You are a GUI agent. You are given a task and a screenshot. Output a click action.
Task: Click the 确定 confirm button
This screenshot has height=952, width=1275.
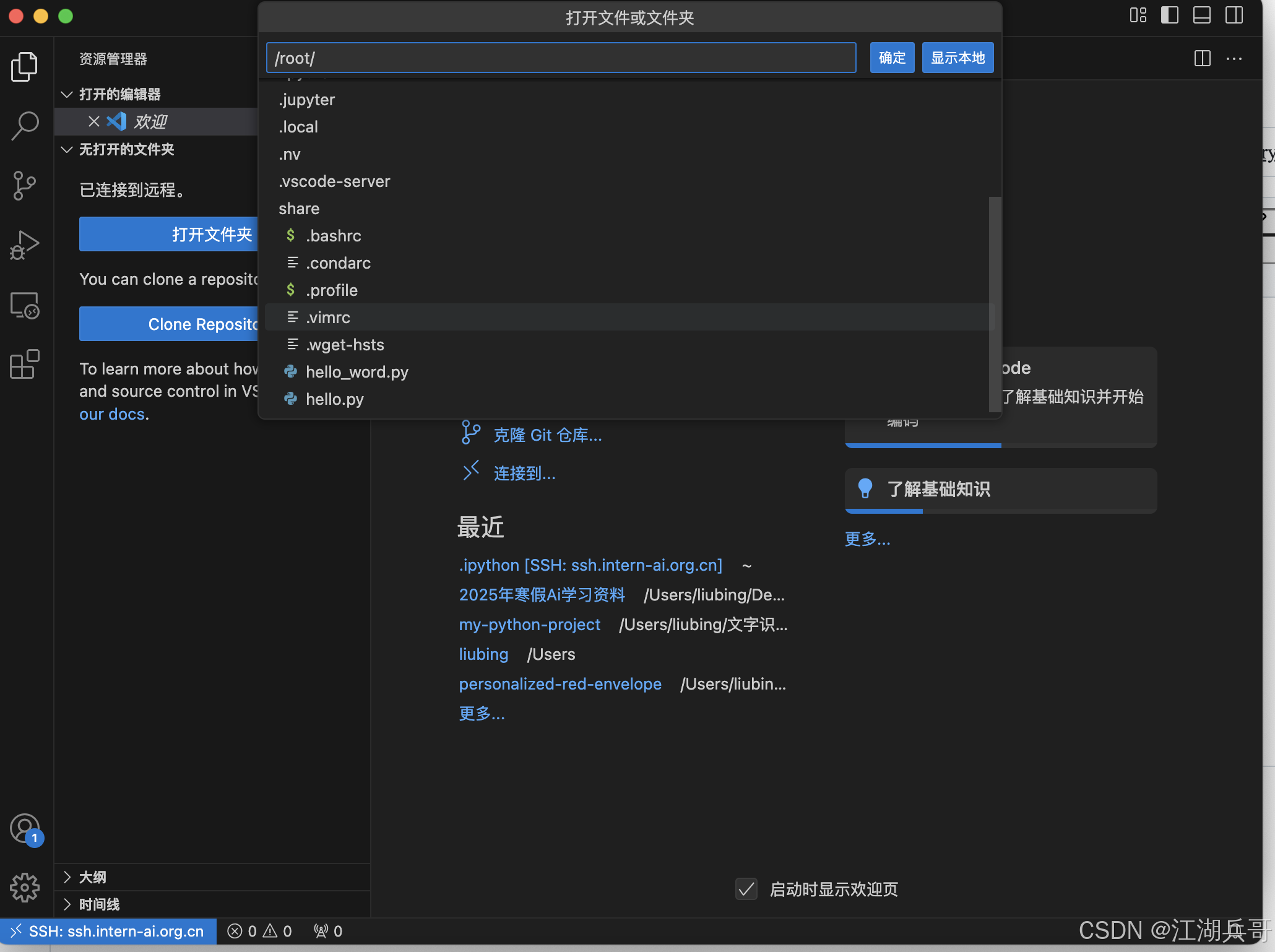click(x=891, y=58)
